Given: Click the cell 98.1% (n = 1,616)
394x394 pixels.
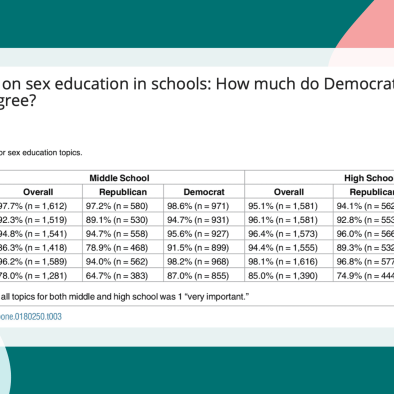Looking at the screenshot, I should click(x=283, y=262).
